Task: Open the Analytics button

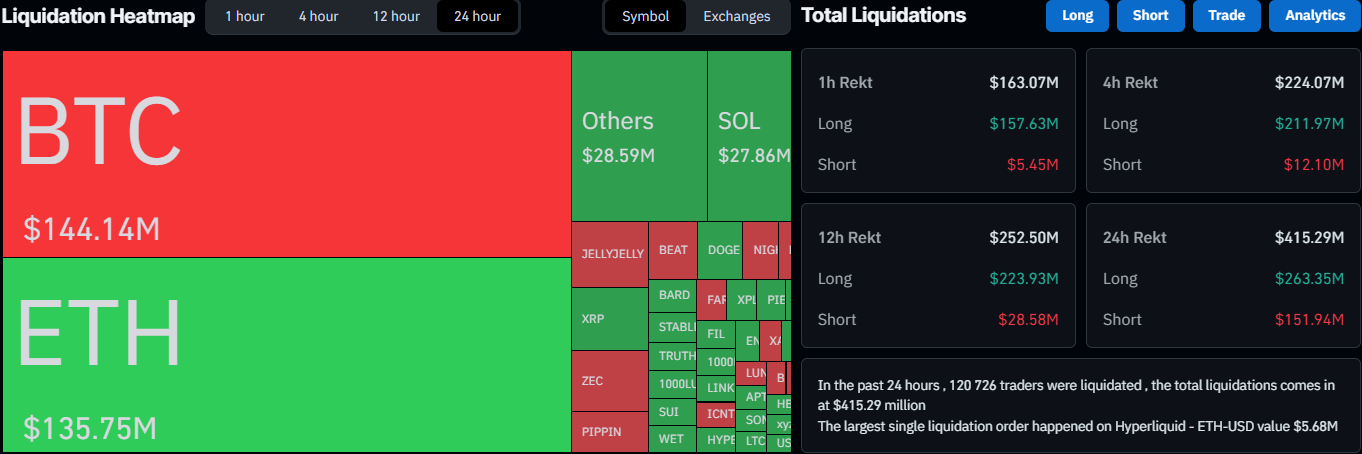Action: (1315, 16)
